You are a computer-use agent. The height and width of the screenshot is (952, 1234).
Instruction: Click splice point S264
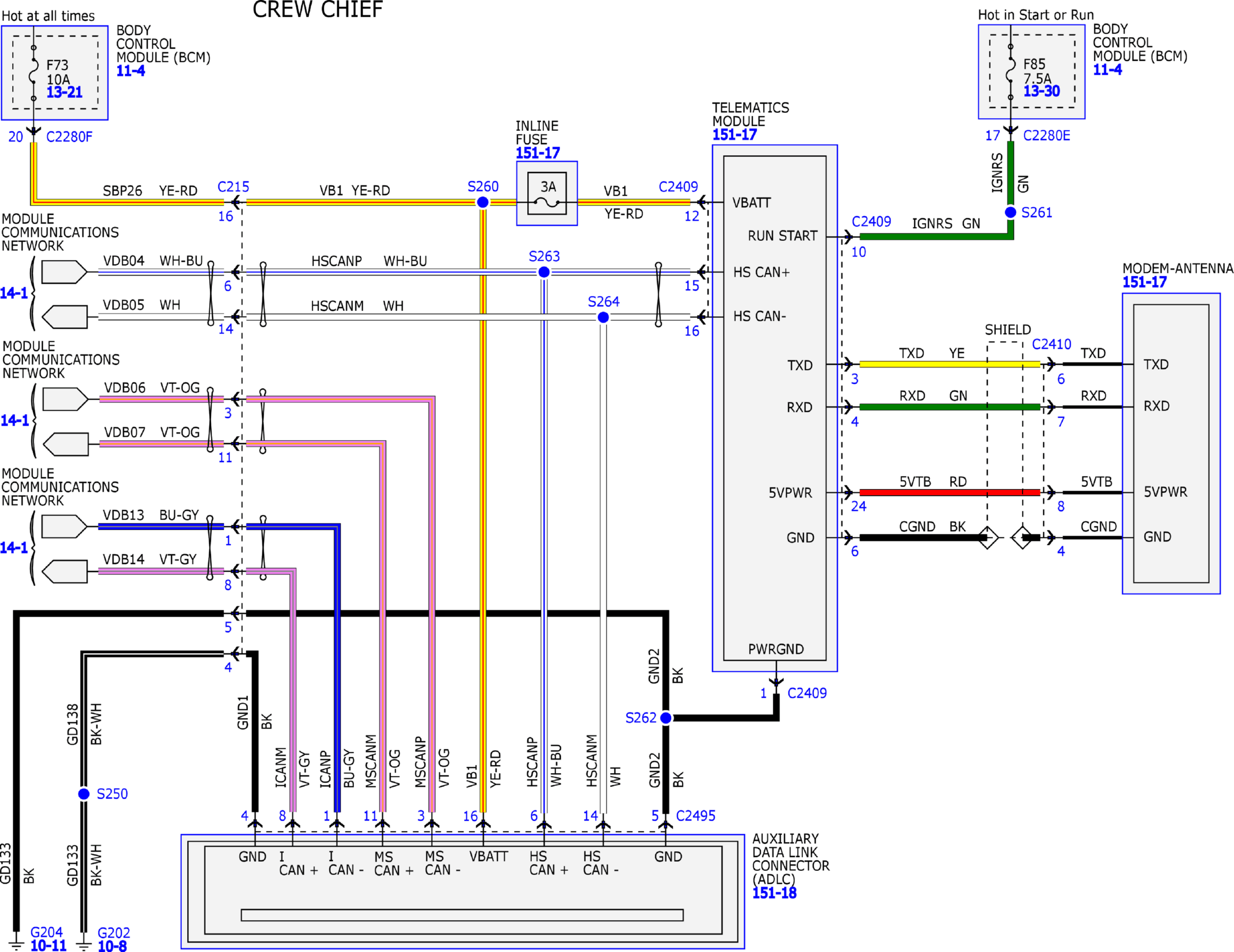click(603, 317)
